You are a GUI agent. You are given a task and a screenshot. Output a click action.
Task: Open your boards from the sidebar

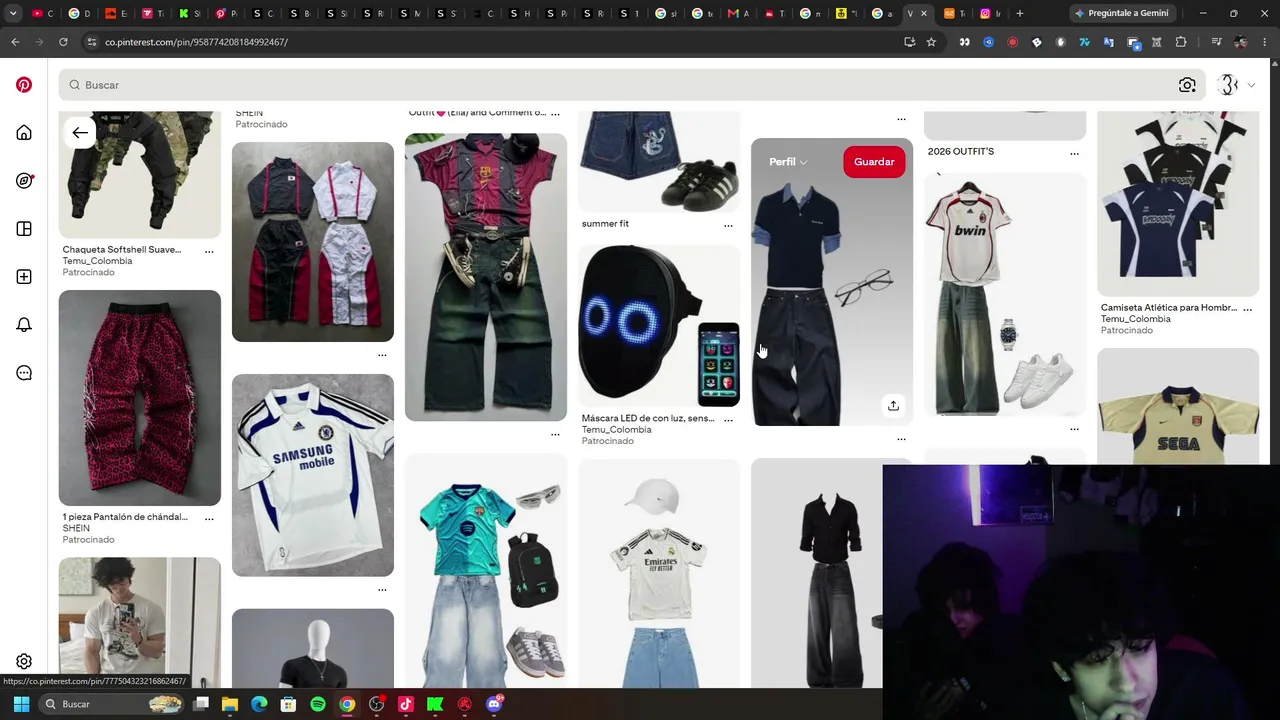24,229
